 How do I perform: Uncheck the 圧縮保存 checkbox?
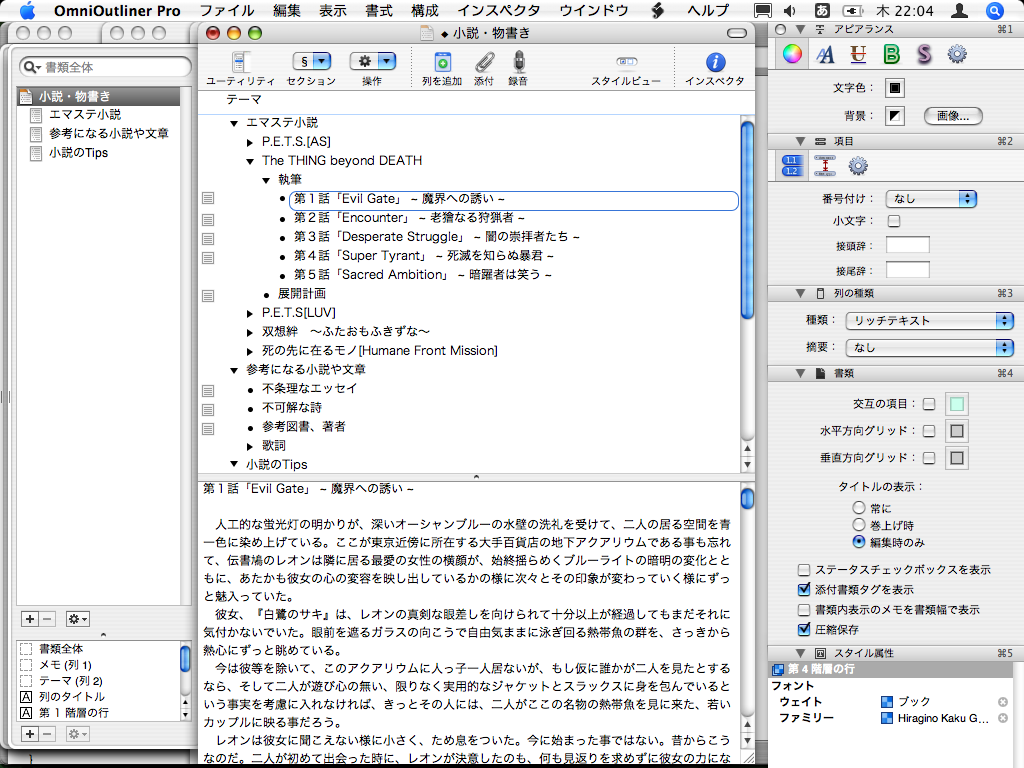[x=804, y=630]
